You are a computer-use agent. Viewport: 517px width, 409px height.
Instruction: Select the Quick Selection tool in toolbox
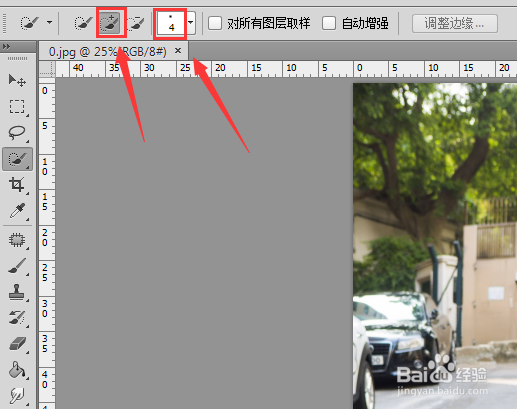17,159
